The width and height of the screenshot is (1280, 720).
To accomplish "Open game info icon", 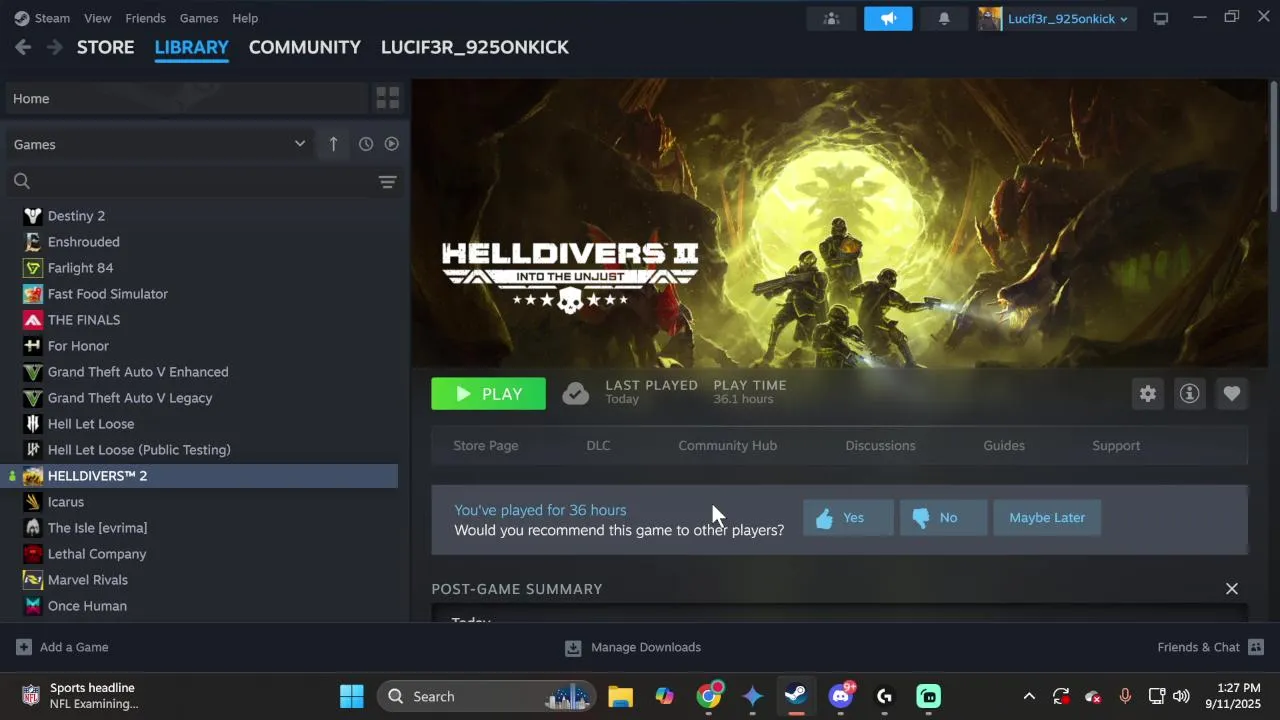I will 1190,394.
